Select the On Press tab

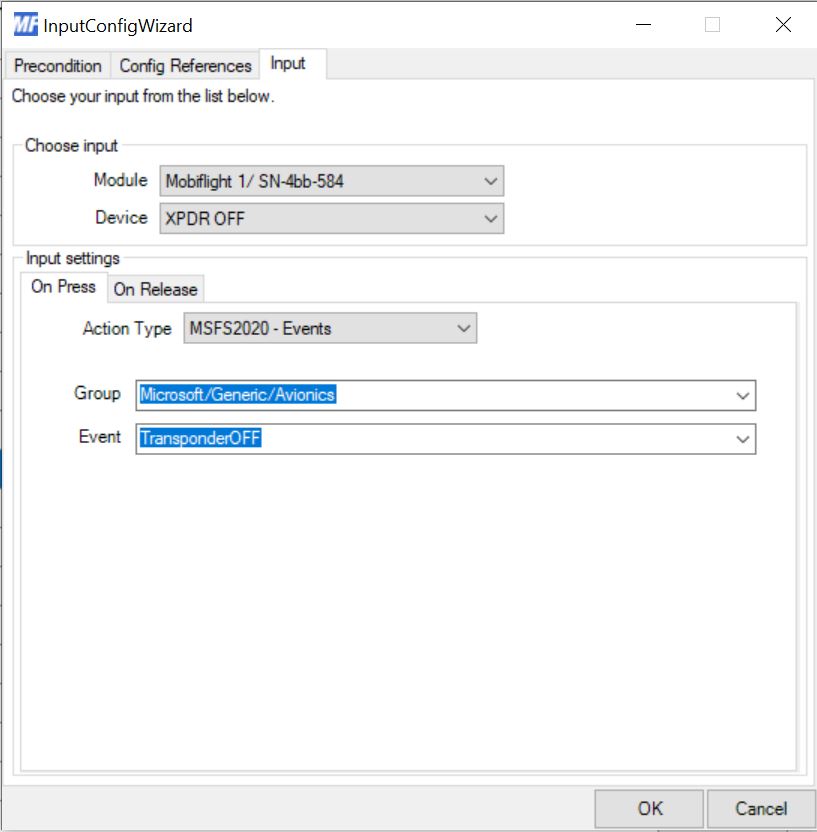pyautogui.click(x=63, y=287)
